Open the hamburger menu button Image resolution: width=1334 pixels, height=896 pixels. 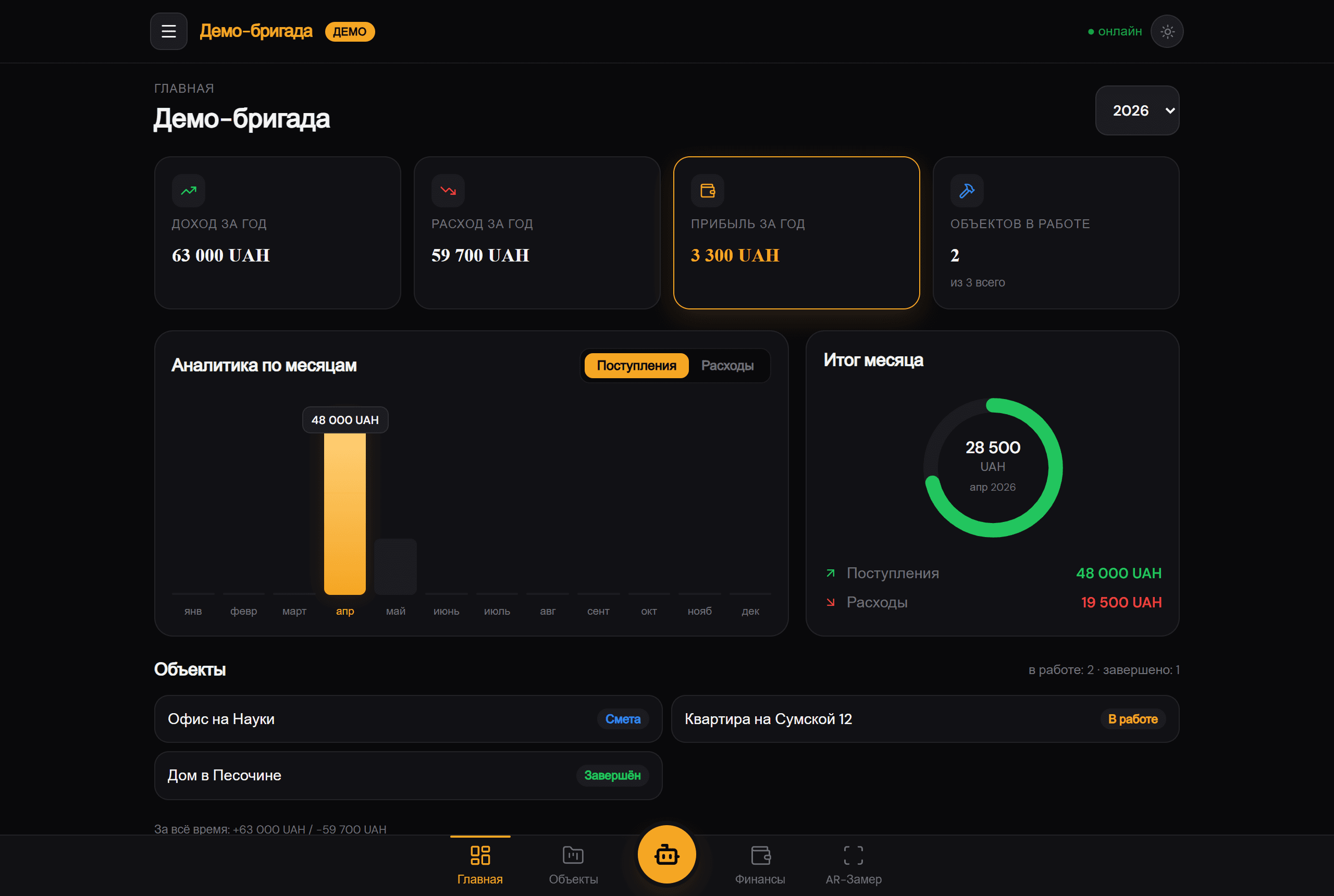point(169,31)
